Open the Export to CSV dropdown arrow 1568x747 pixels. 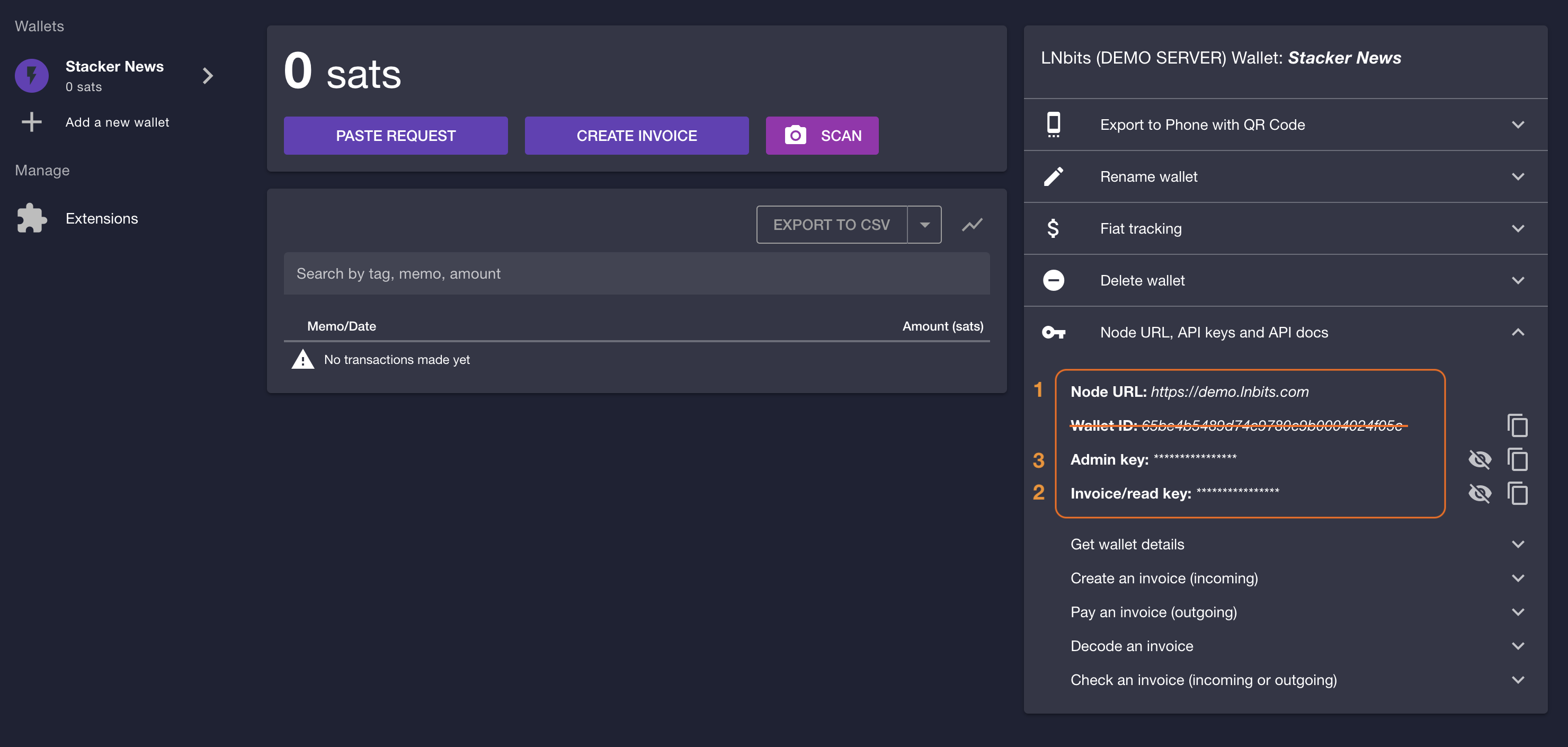click(924, 225)
